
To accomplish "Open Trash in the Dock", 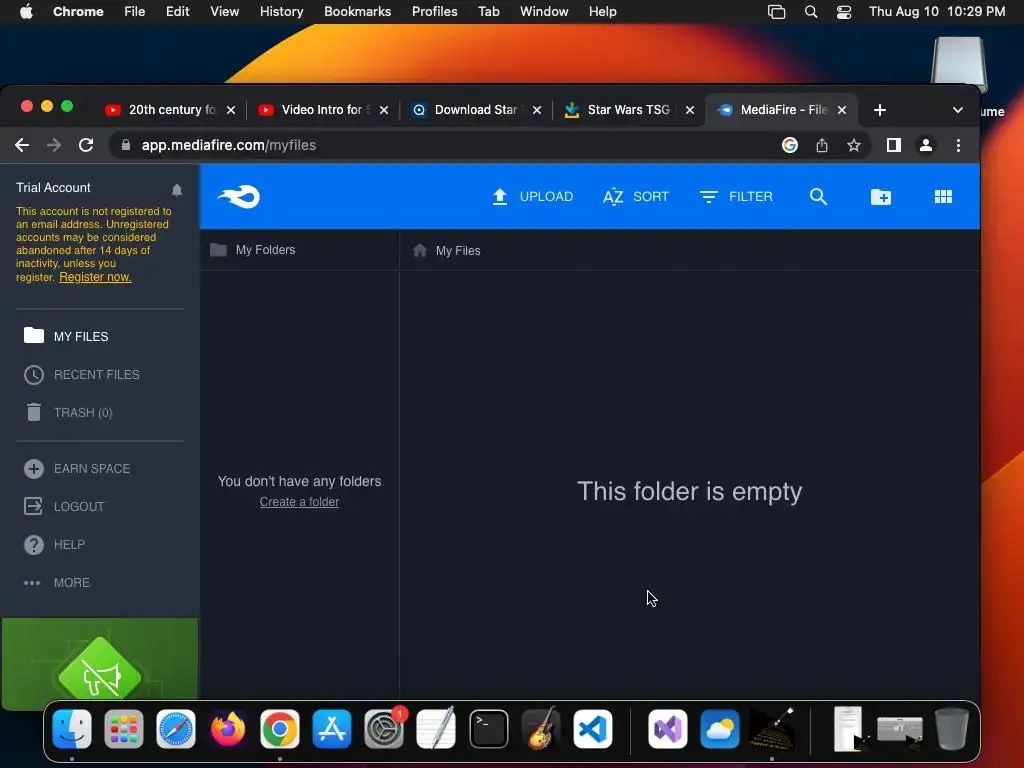I will [952, 729].
